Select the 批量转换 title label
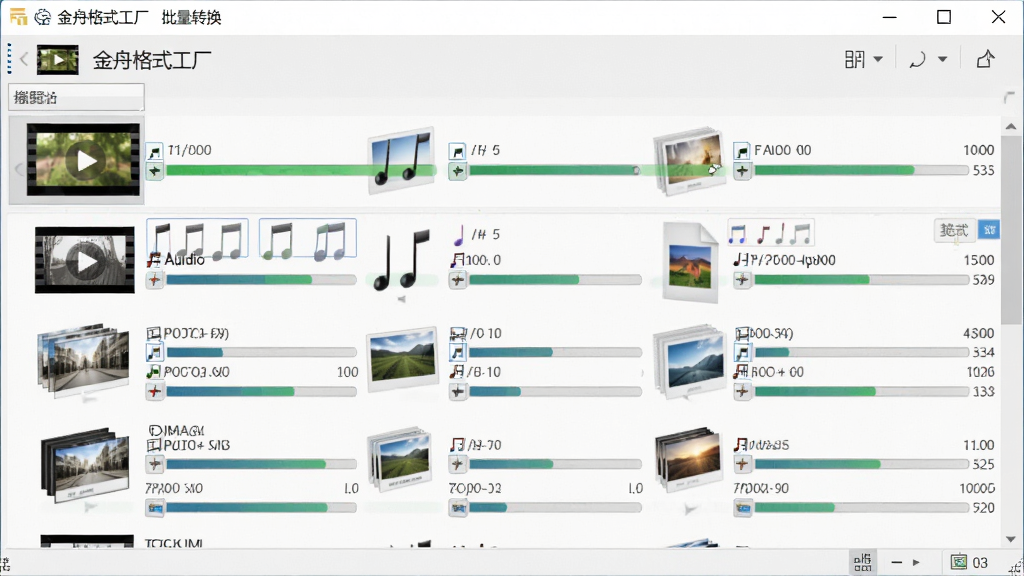This screenshot has width=1024, height=576. (191, 17)
